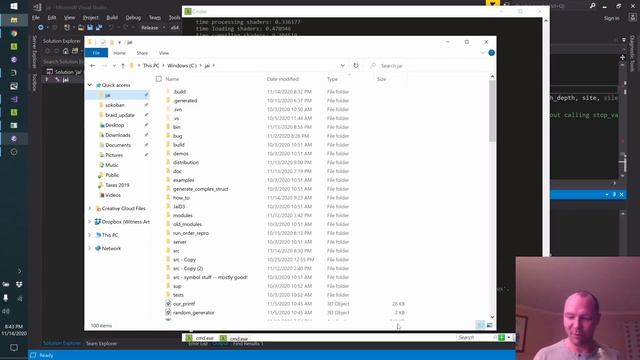Expand Creative Cloud Files node
The width and height of the screenshot is (640, 360).
[90, 208]
